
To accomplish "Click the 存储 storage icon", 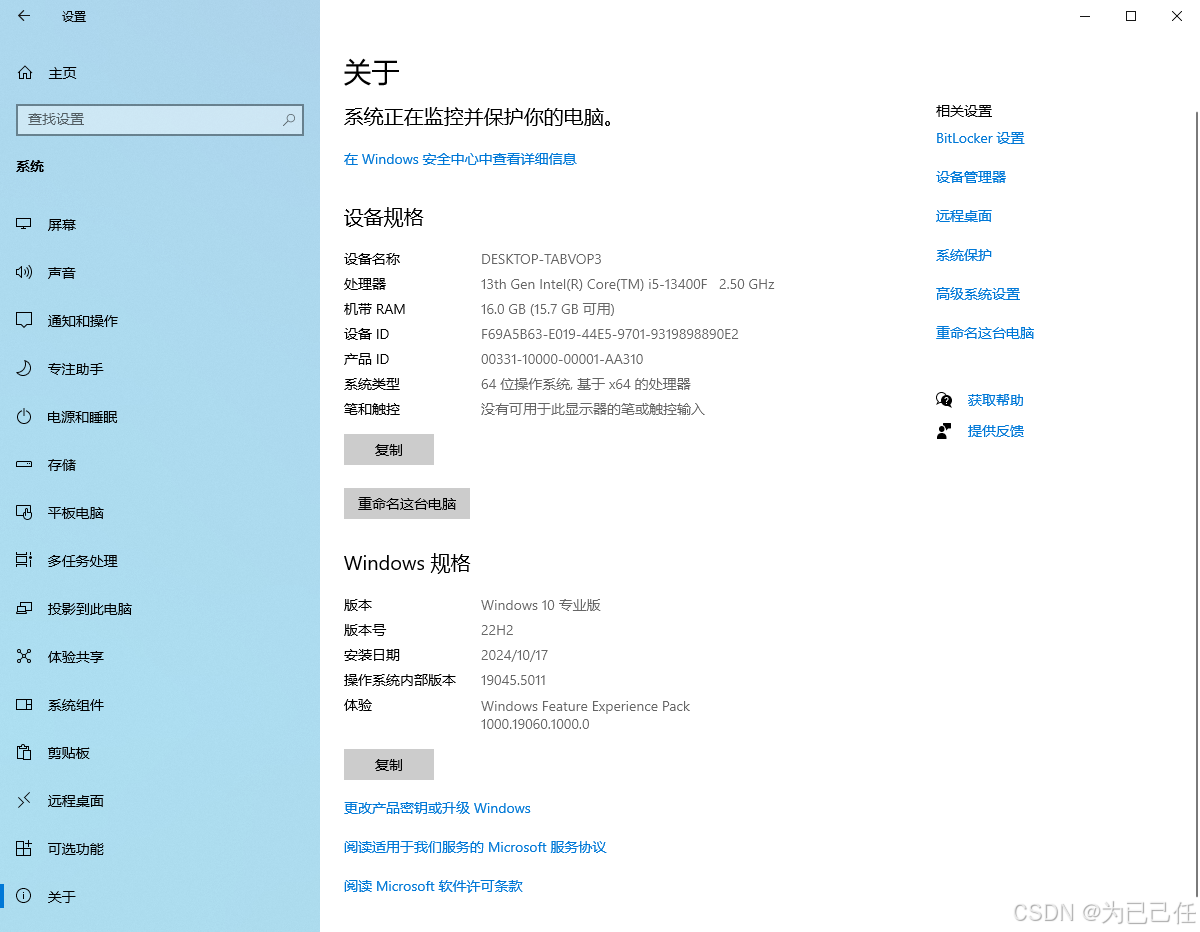I will [x=25, y=464].
